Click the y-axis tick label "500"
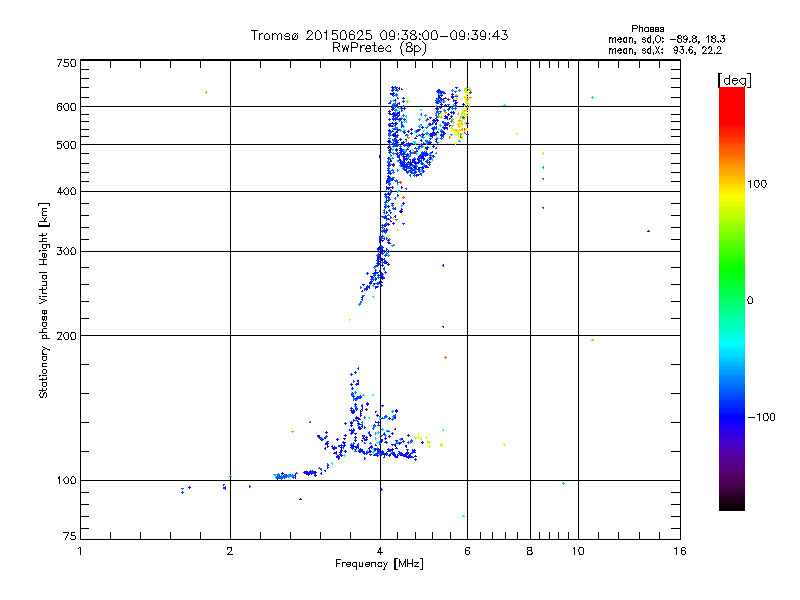800x600 pixels. (66, 145)
